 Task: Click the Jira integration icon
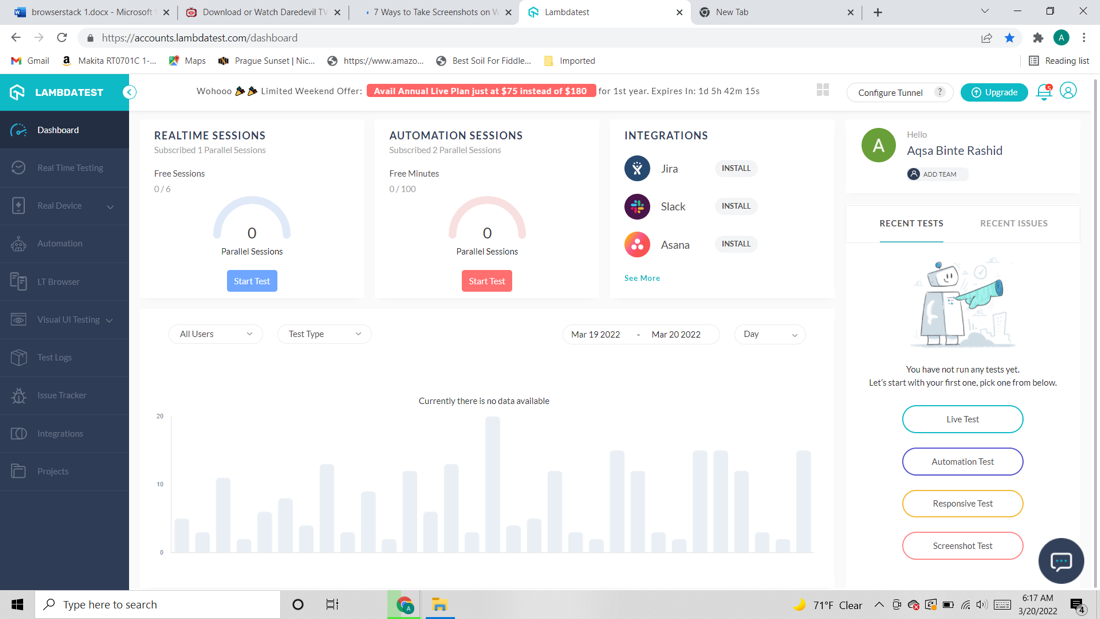637,168
